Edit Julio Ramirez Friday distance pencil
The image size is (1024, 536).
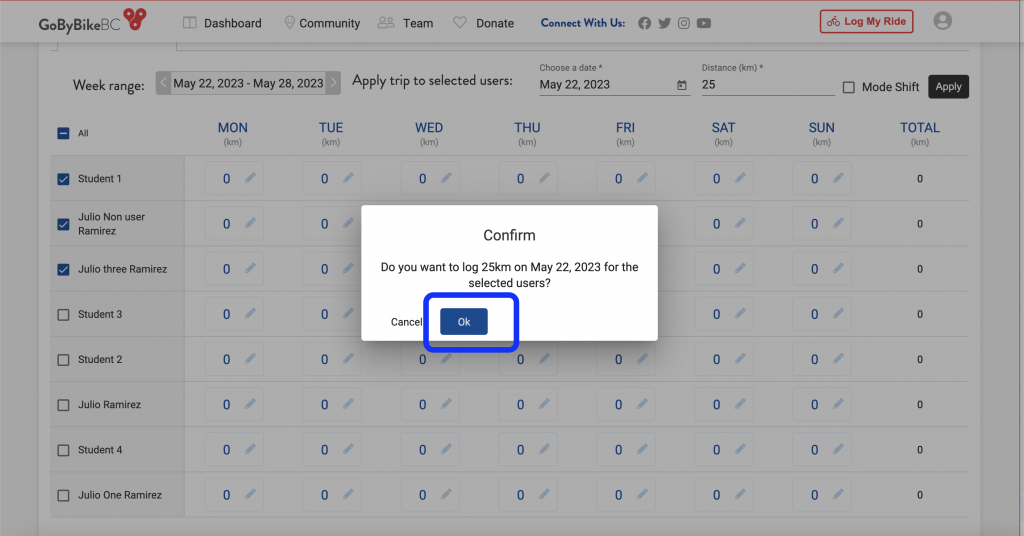[x=643, y=404]
